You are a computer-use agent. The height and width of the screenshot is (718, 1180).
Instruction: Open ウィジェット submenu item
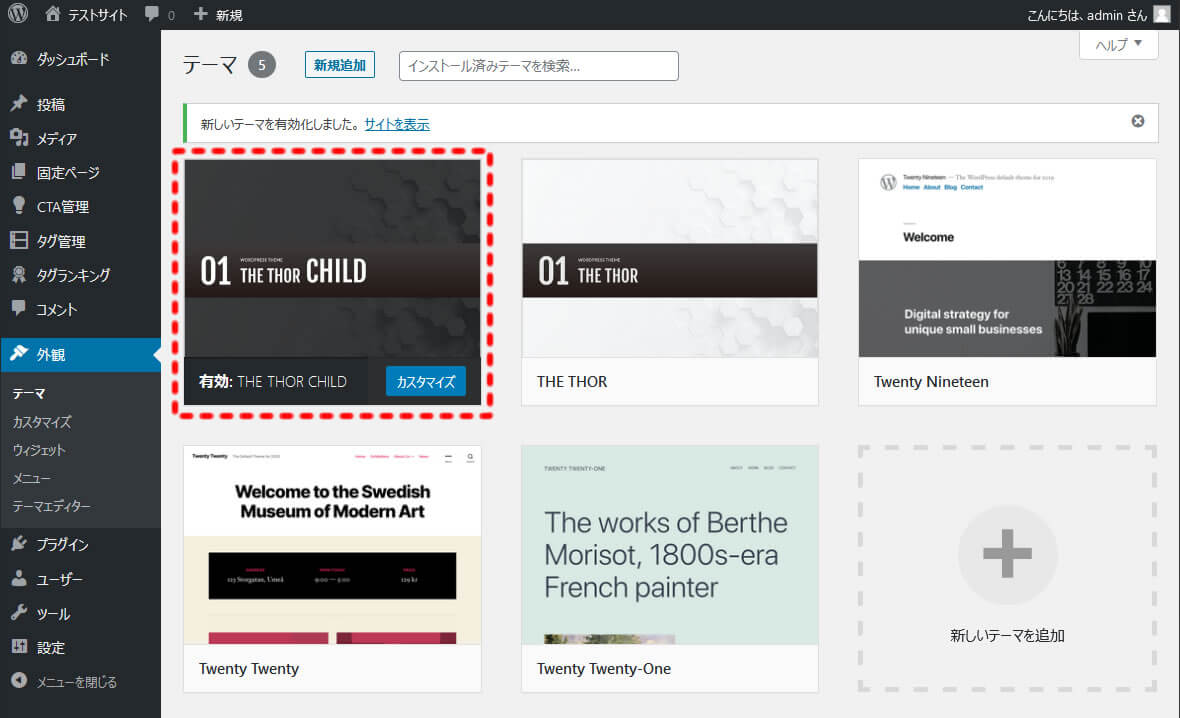click(39, 450)
